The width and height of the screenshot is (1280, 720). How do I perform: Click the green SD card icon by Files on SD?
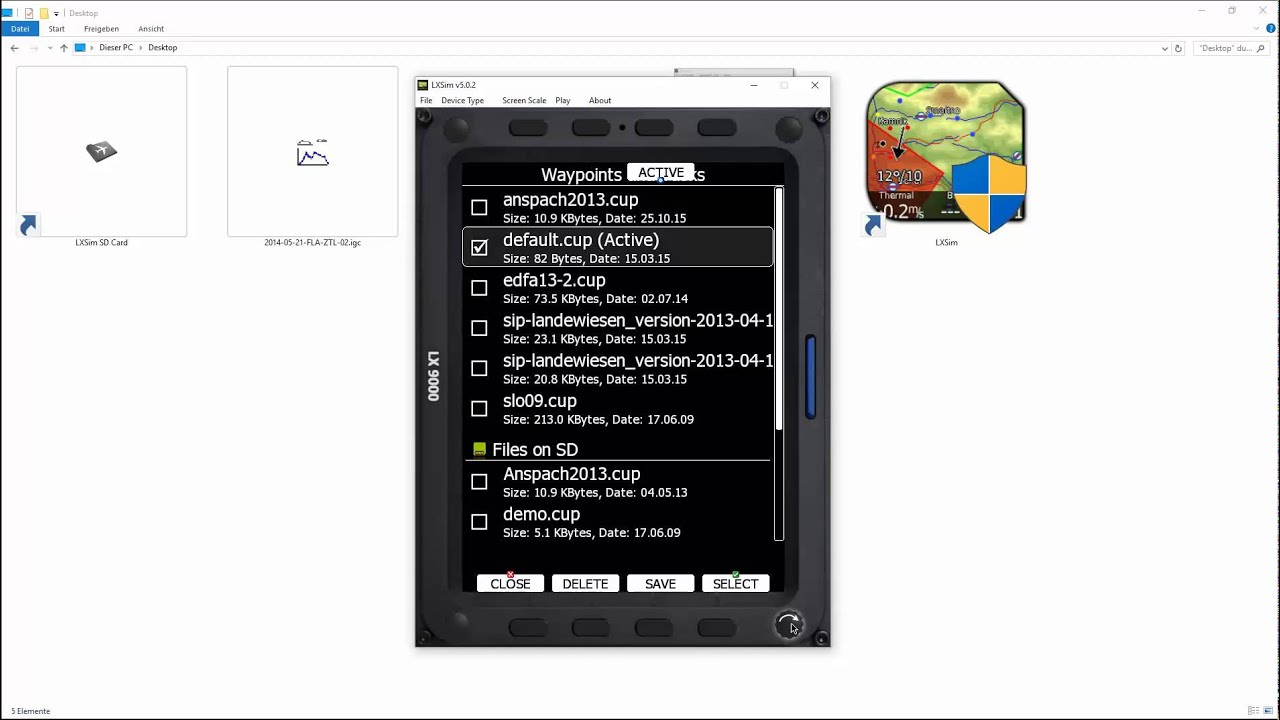pyautogui.click(x=480, y=450)
